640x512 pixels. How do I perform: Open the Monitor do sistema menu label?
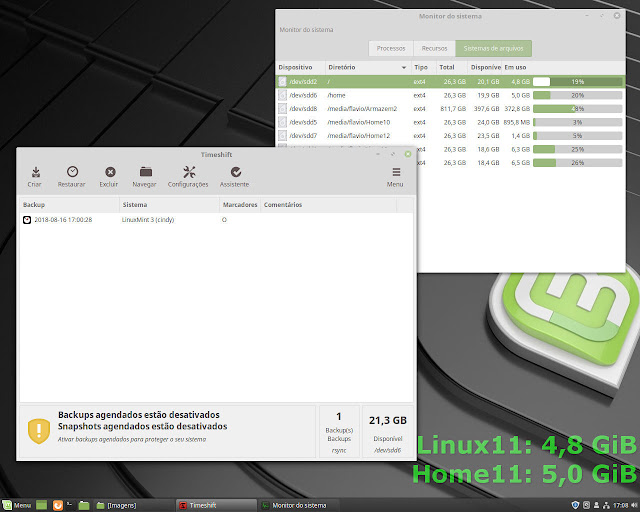(306, 30)
